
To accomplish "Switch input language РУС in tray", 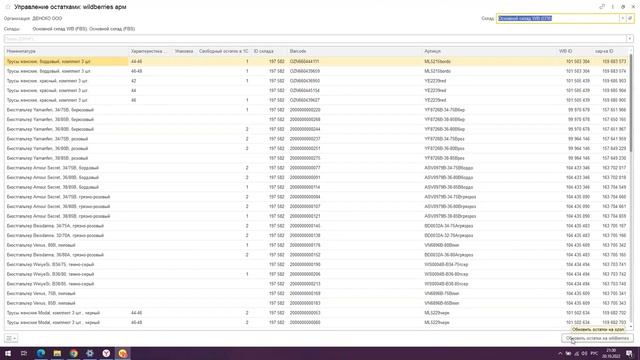I will tap(594, 353).
